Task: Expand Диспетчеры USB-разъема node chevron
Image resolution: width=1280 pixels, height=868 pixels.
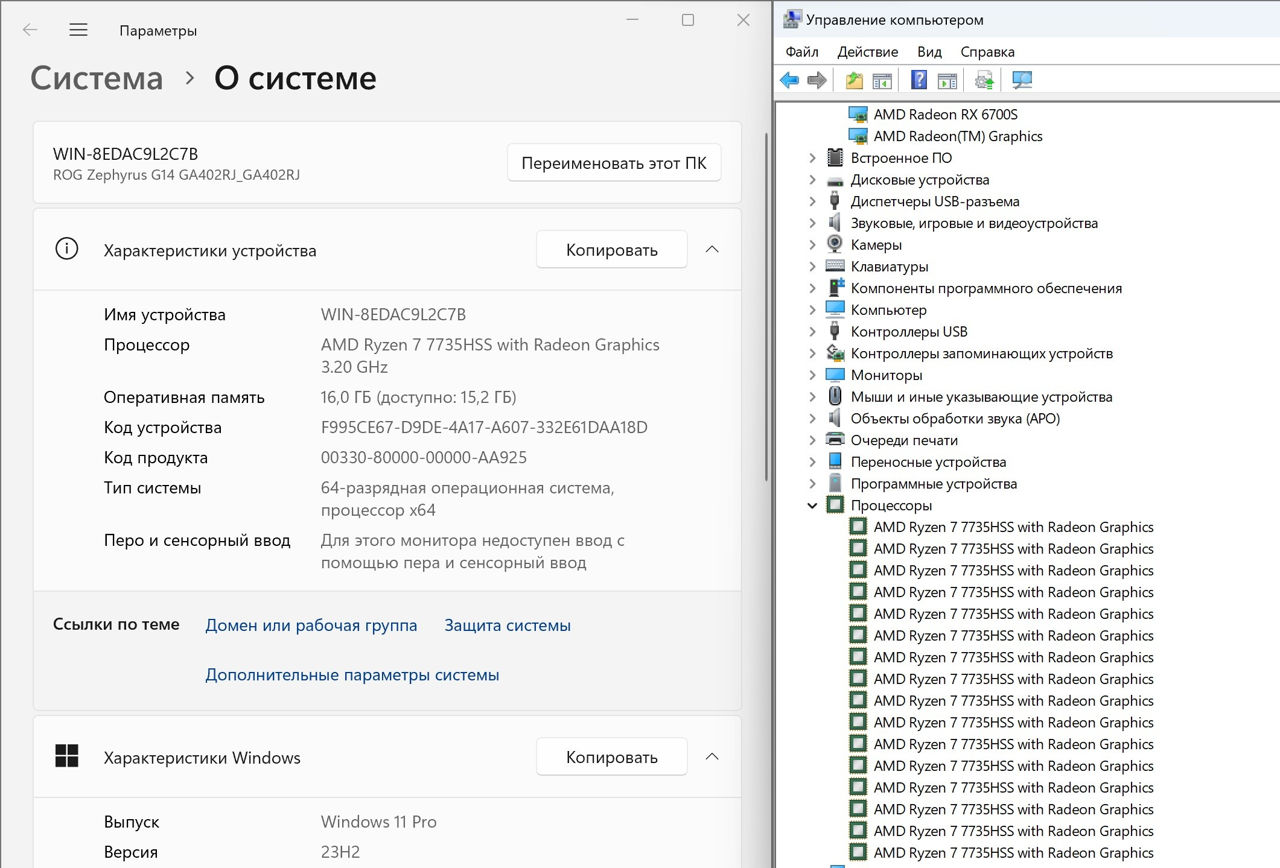Action: 812,202
